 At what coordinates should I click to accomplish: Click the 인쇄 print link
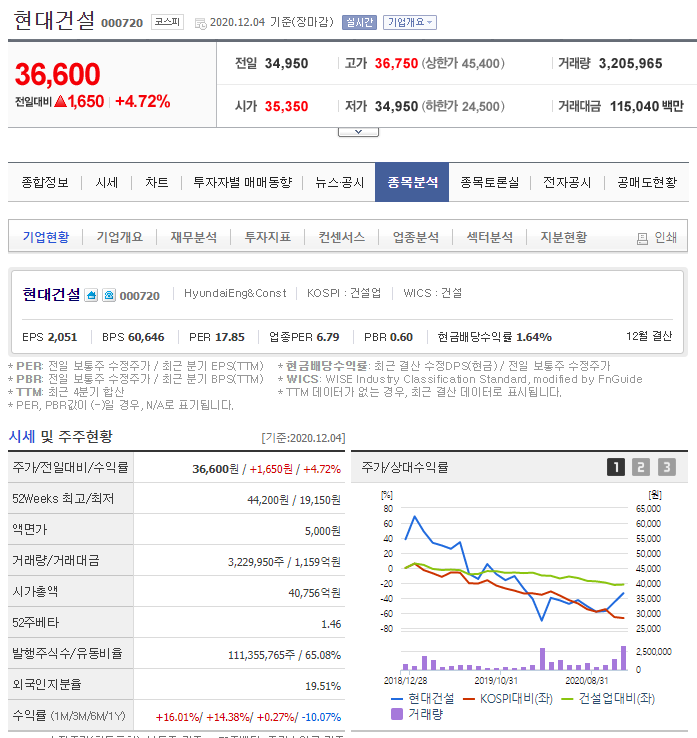pyautogui.click(x=665, y=237)
